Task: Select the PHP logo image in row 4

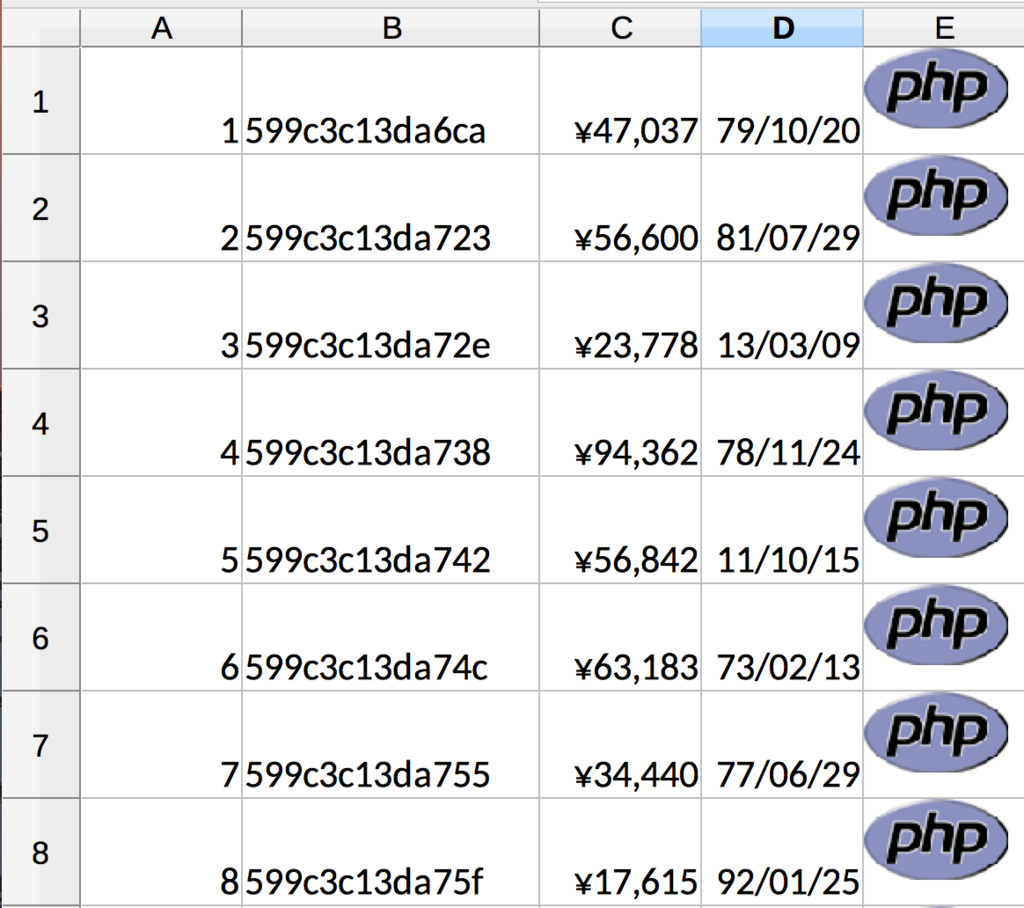Action: pos(936,411)
